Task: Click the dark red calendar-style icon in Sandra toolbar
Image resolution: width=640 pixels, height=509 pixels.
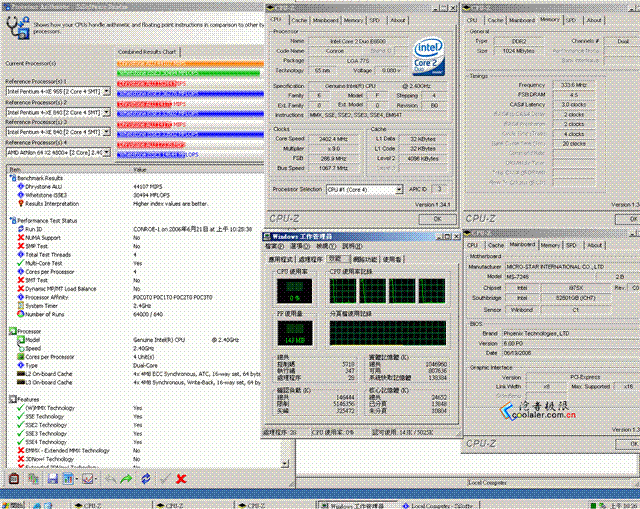Action: point(14,478)
